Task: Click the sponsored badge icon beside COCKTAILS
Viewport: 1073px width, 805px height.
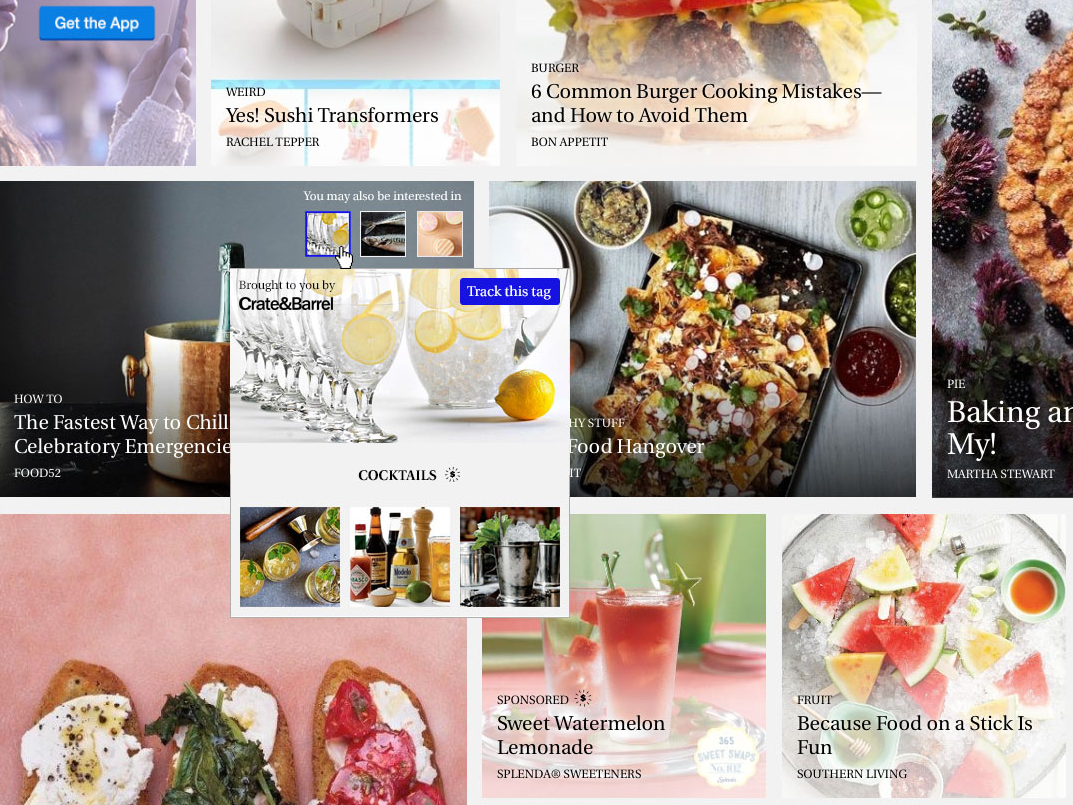Action: [452, 474]
